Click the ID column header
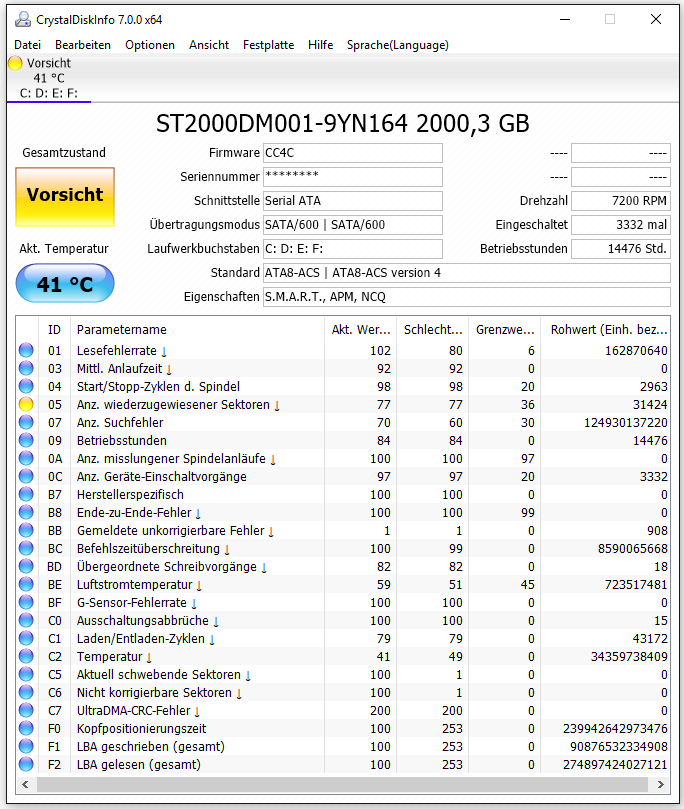 pyautogui.click(x=54, y=330)
